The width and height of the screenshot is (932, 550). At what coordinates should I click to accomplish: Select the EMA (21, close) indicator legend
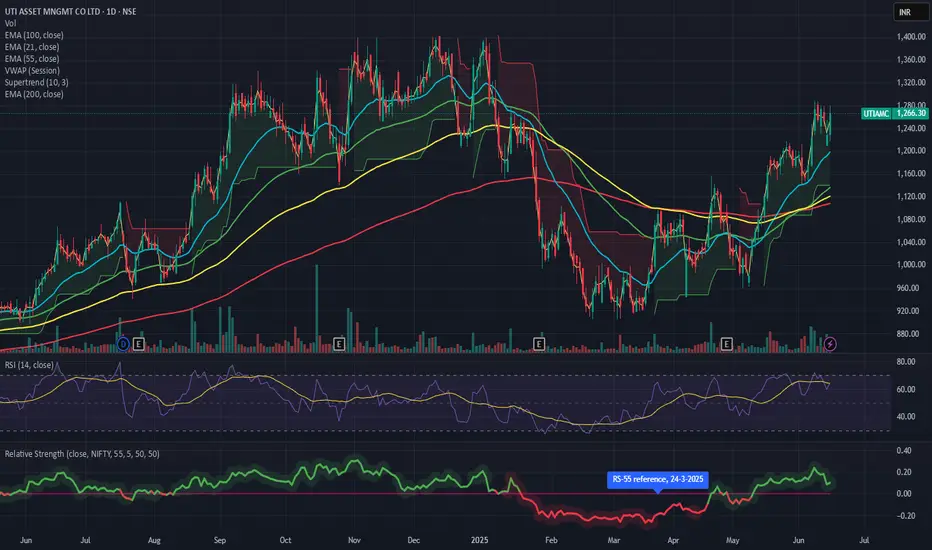(x=32, y=47)
